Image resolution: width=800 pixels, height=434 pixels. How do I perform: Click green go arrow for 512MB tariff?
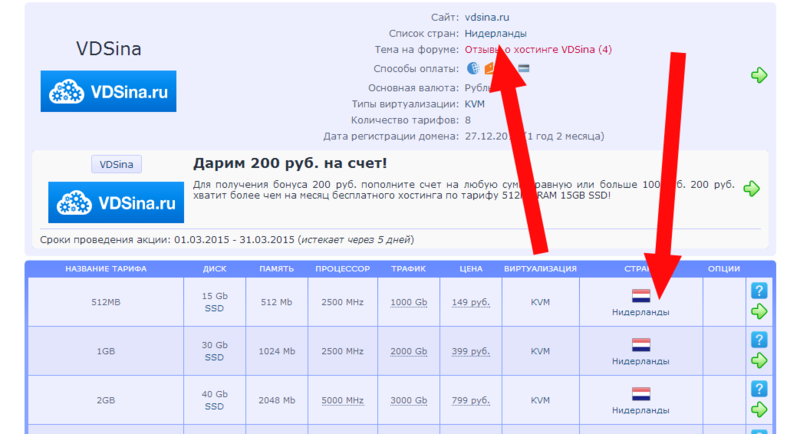[759, 311]
